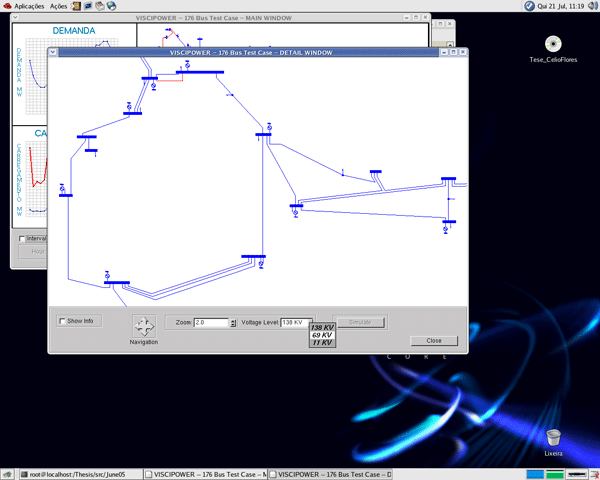Toggle the Interval checkbox in main window
The height and width of the screenshot is (480, 600).
(x=23, y=239)
